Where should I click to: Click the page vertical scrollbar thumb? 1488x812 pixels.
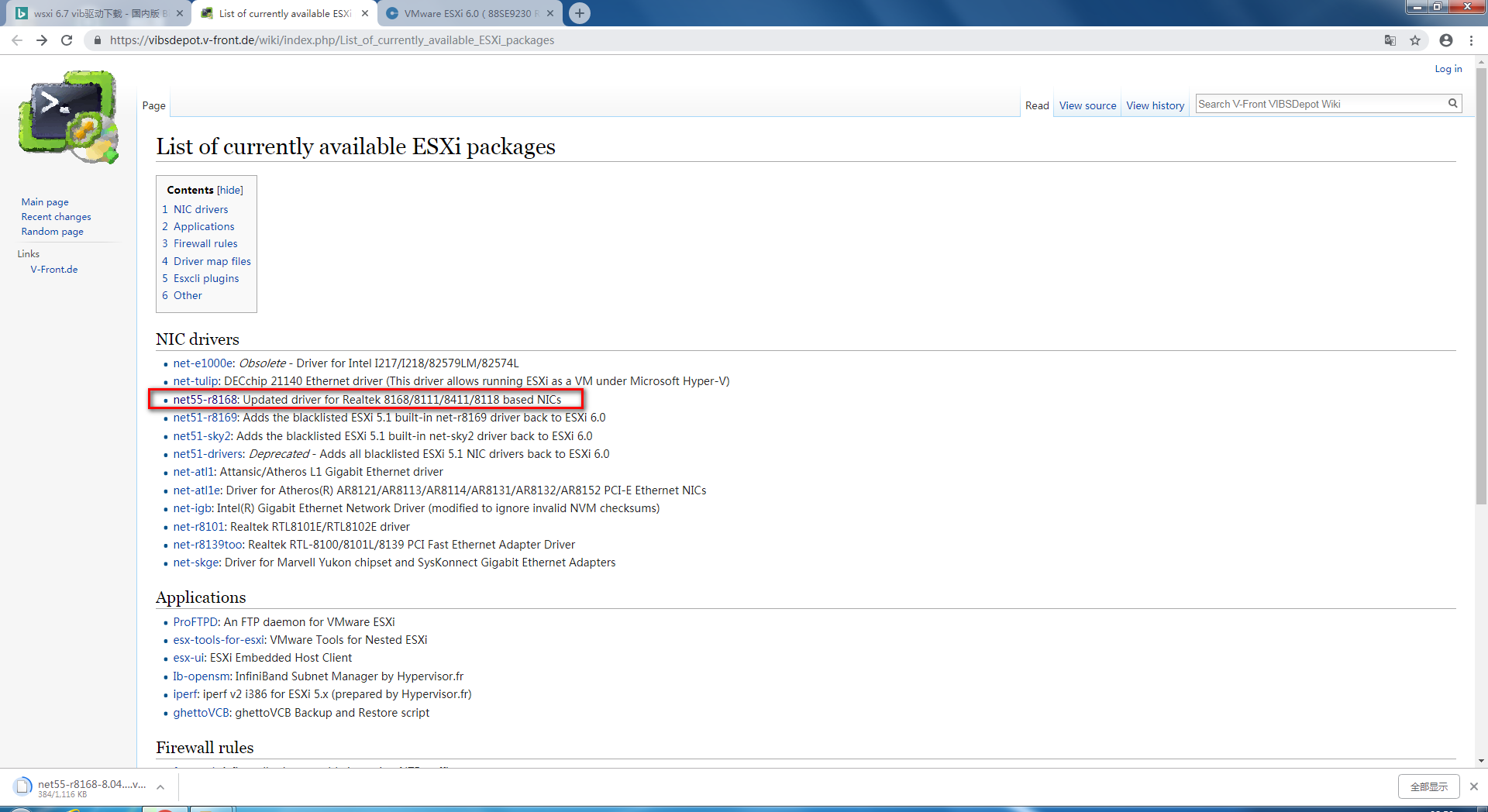coord(1481,287)
